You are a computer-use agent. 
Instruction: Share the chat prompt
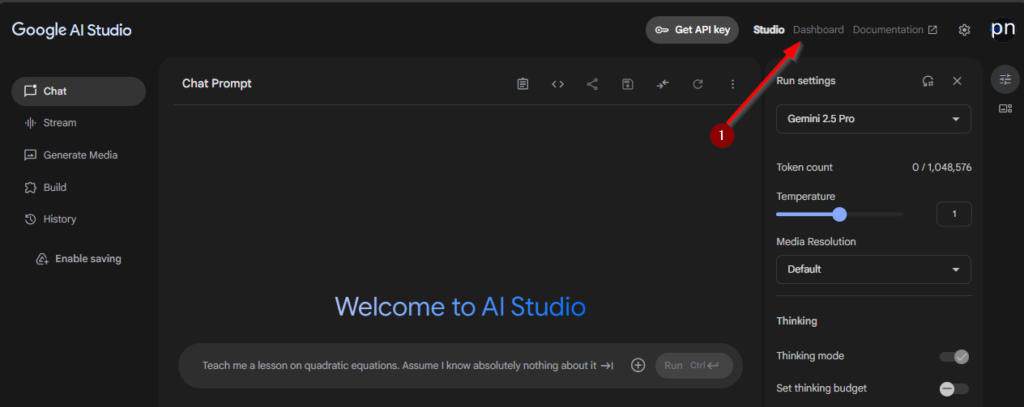point(592,84)
